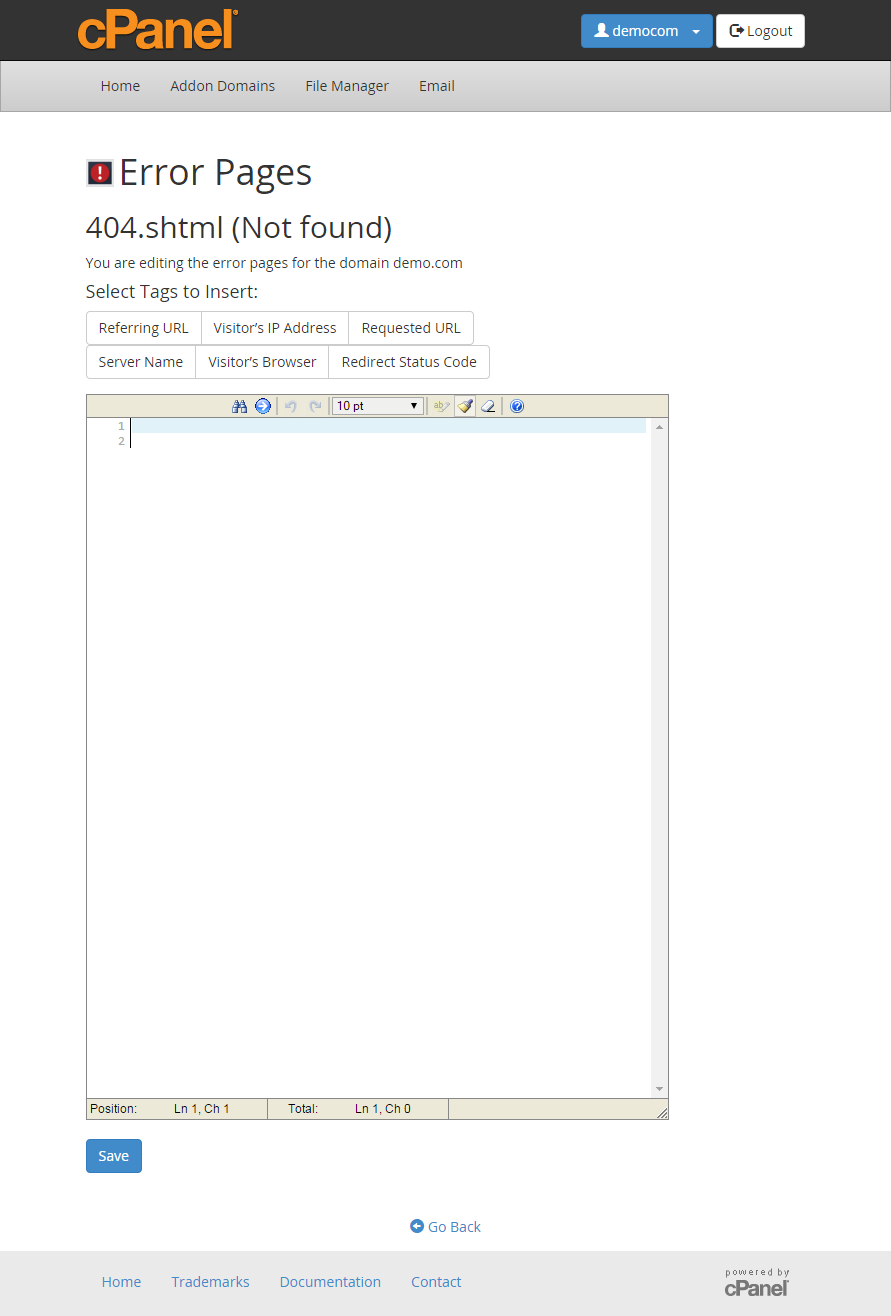
Task: Click the user icon beside democom
Action: pos(601,31)
